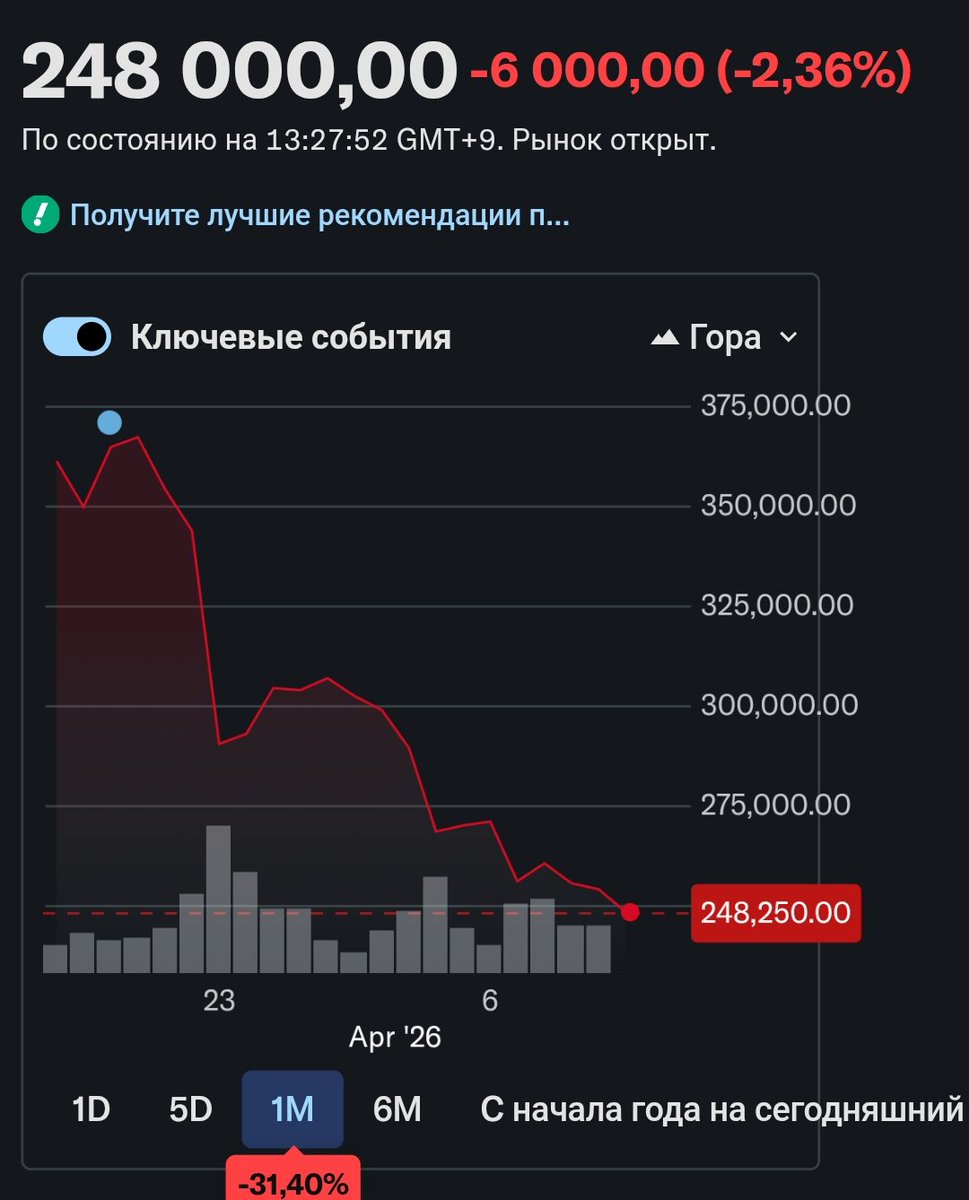Screen dimensions: 969x1200
Task: Click the 300,000.00 axis label
Action: coord(778,705)
